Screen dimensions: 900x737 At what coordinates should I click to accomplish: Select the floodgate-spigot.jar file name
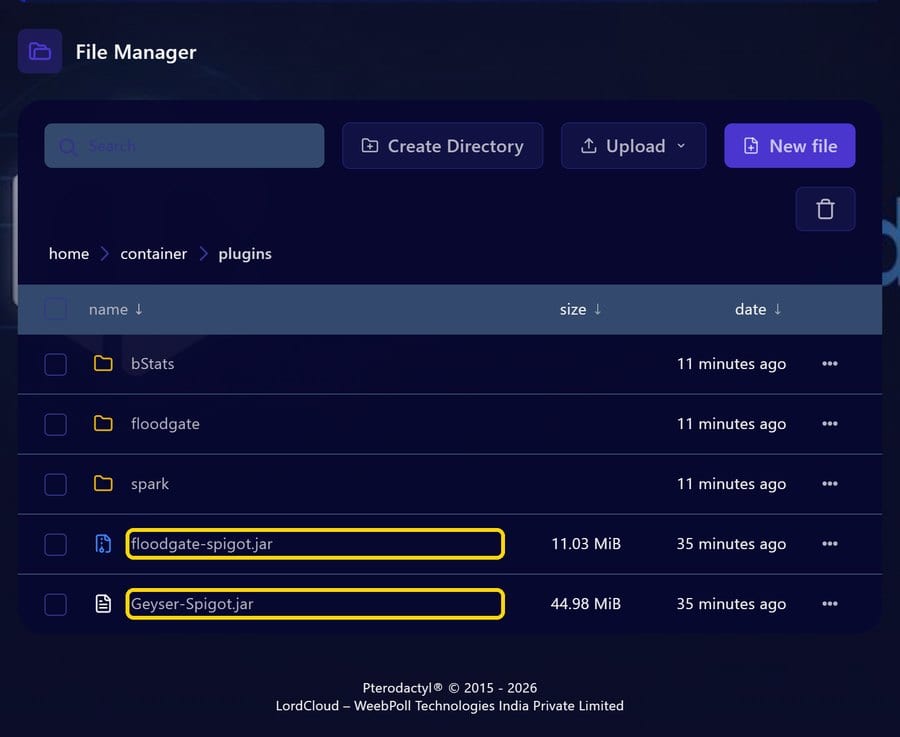(201, 544)
